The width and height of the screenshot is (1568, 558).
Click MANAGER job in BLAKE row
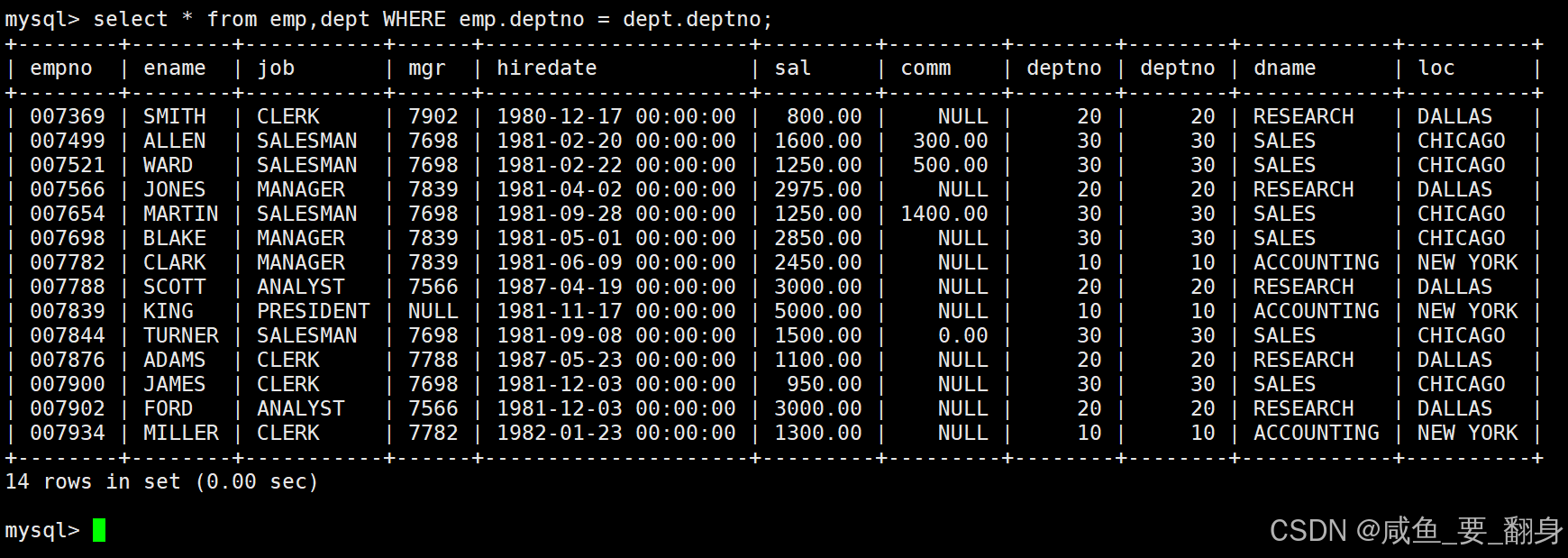click(301, 238)
